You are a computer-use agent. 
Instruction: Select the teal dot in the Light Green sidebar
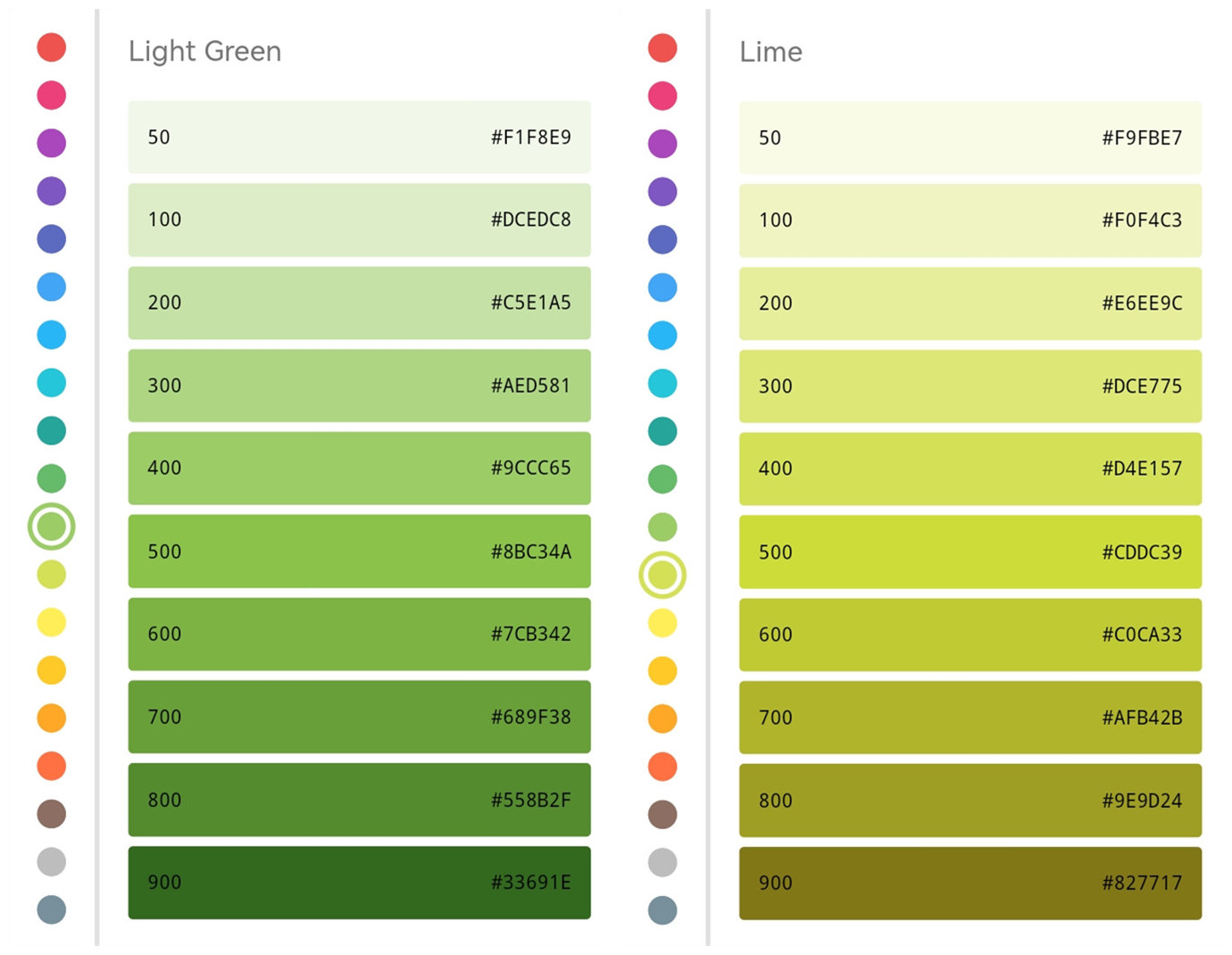tap(52, 430)
